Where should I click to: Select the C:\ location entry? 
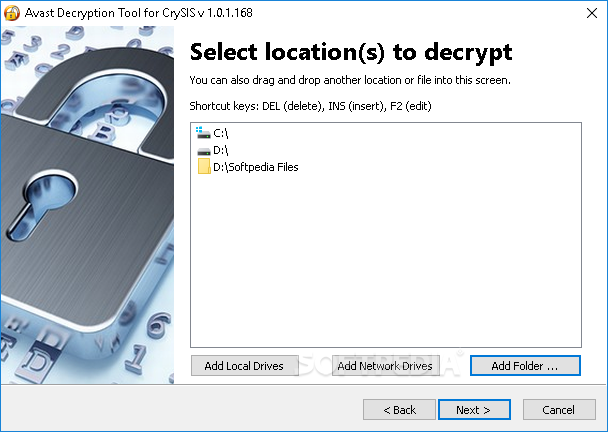pyautogui.click(x=221, y=133)
